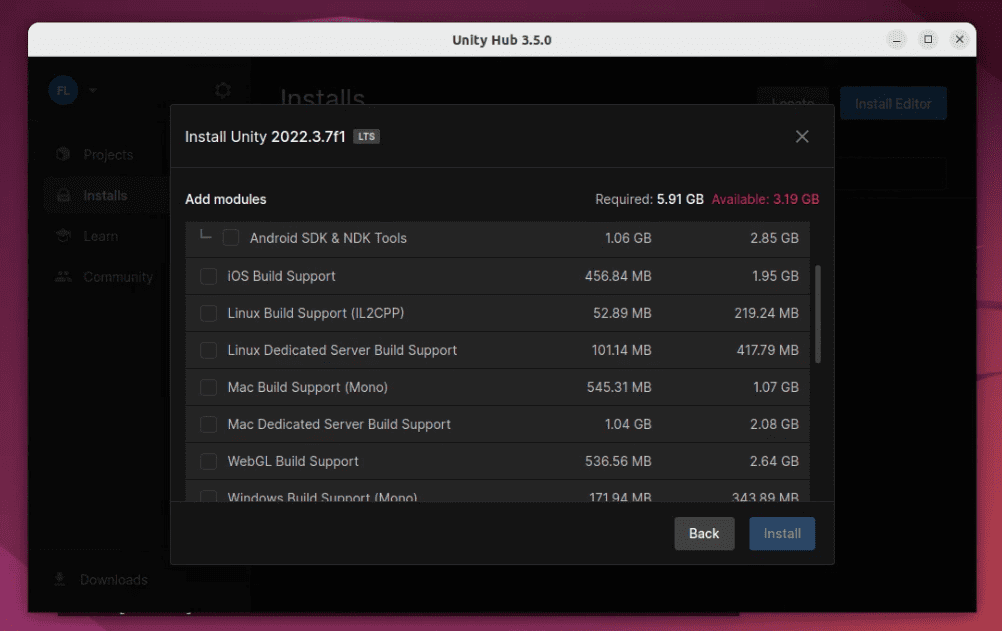The image size is (1002, 631).
Task: Click the Projects cube icon
Action: 63,155
